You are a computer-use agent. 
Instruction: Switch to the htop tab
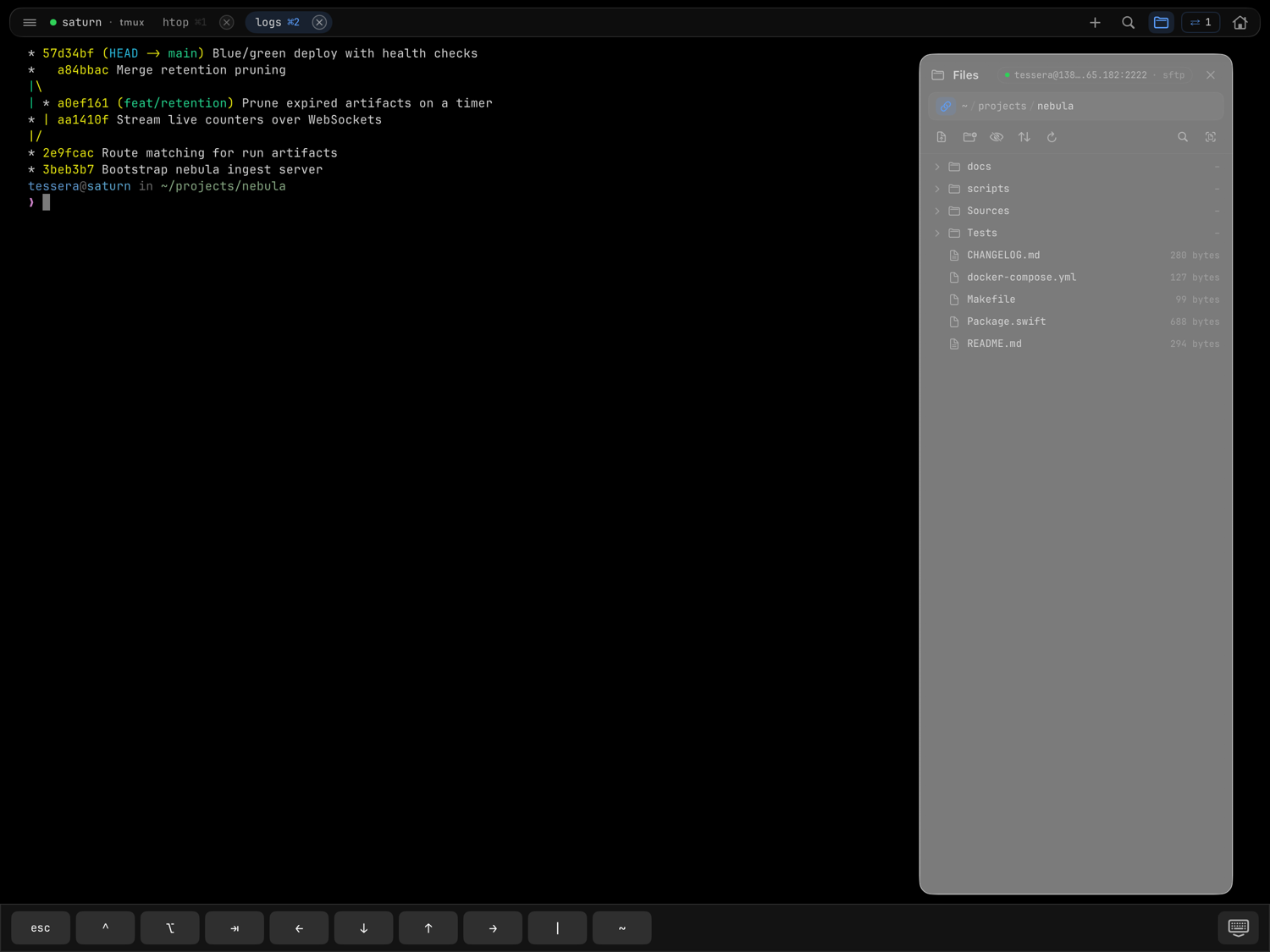(184, 23)
